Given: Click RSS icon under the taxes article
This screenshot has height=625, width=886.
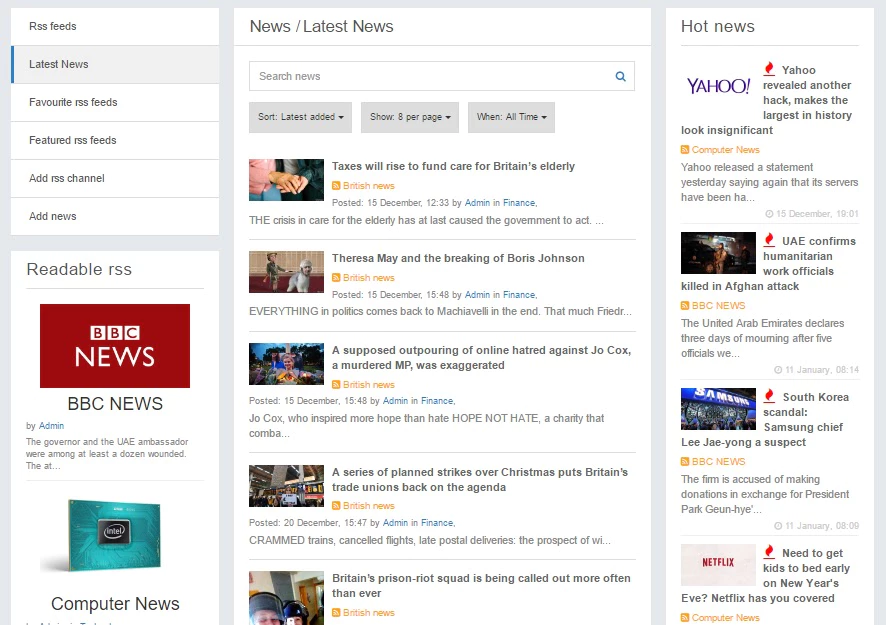Looking at the screenshot, I should 337,186.
